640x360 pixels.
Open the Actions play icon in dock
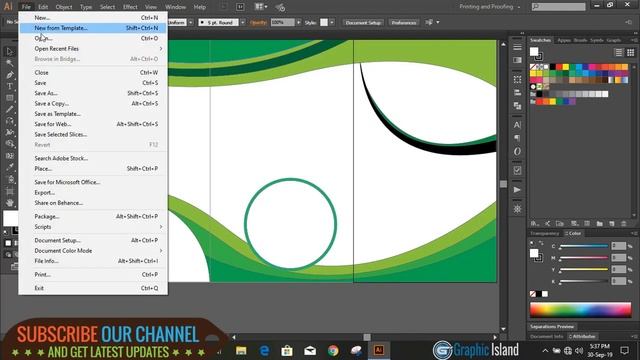pos(517,190)
